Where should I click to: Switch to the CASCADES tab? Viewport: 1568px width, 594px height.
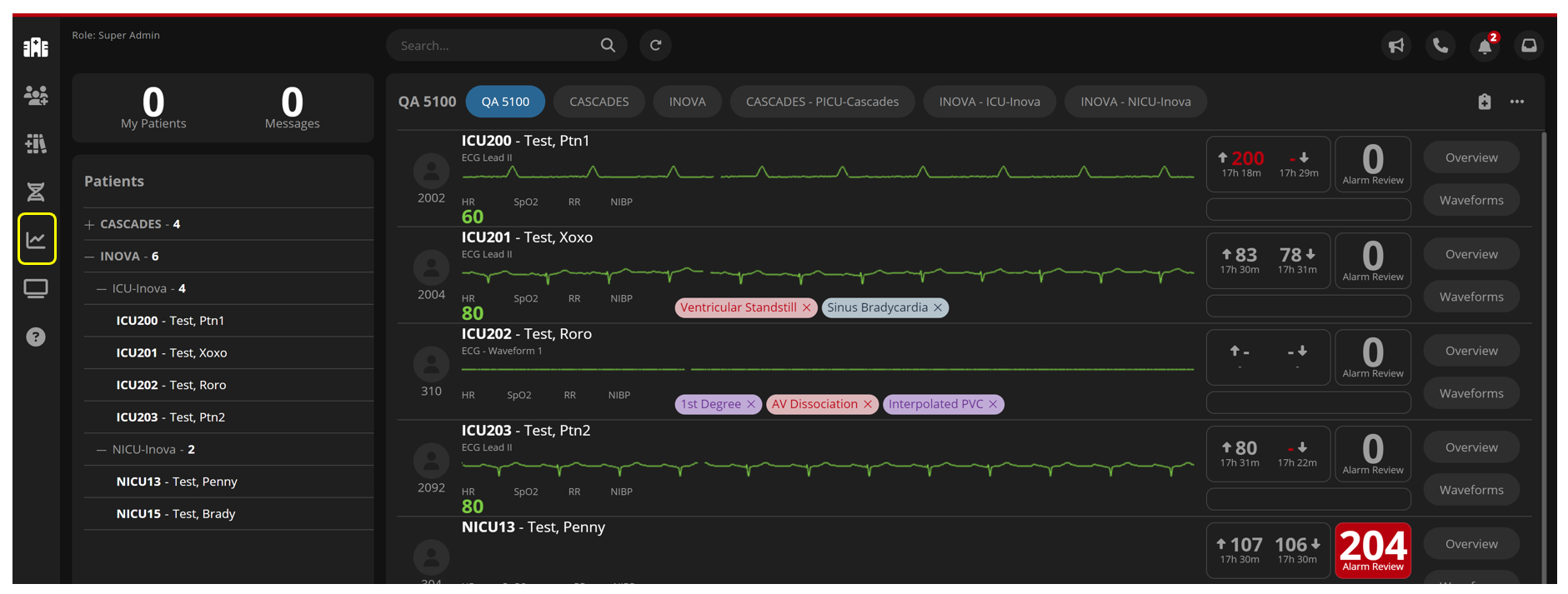click(599, 102)
